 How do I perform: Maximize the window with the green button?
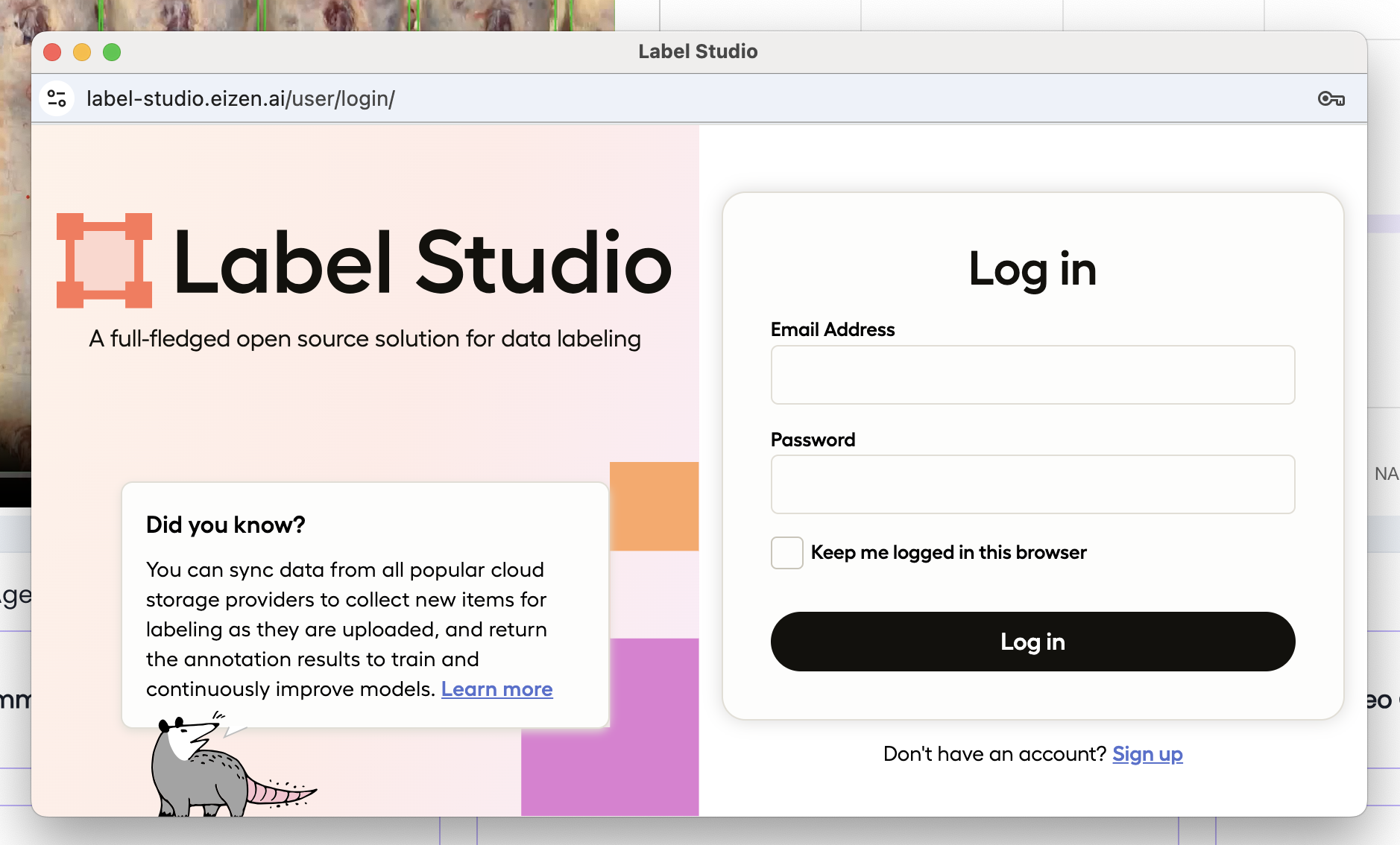click(112, 52)
